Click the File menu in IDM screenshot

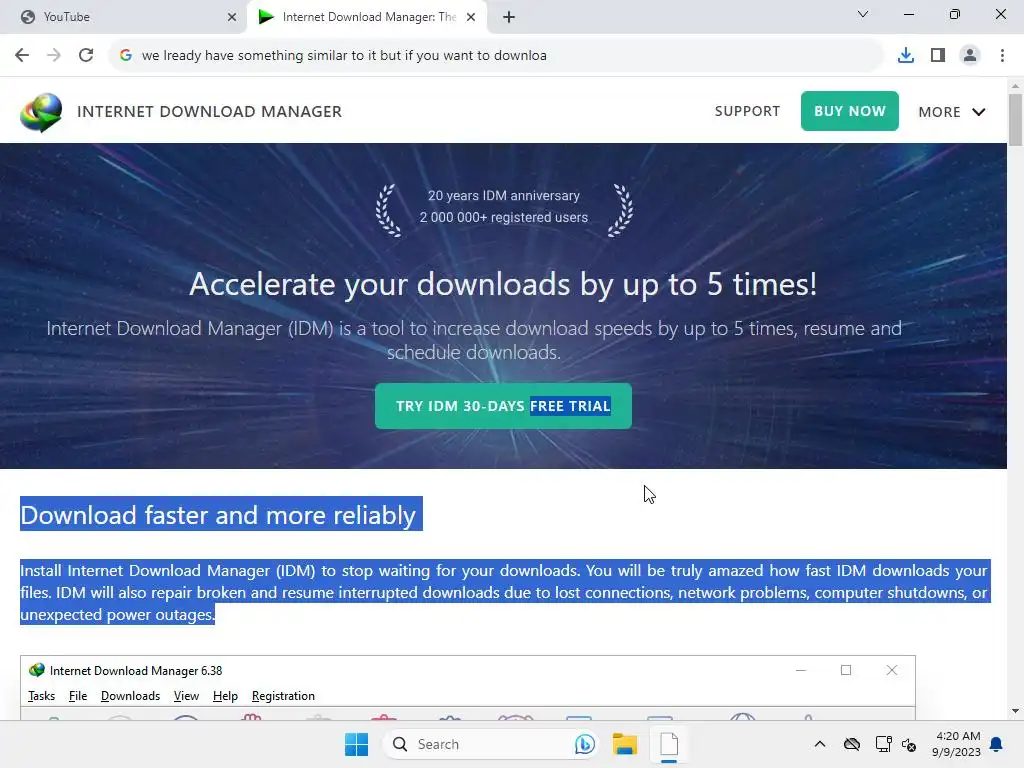pos(78,696)
